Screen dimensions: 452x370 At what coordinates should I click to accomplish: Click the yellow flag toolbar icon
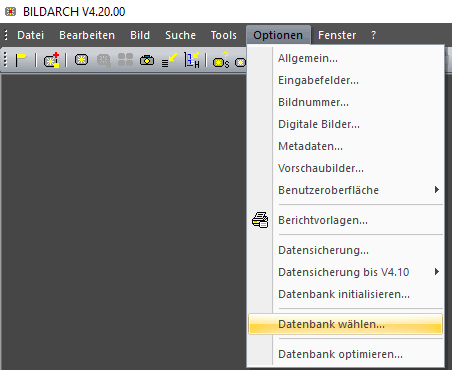21,60
